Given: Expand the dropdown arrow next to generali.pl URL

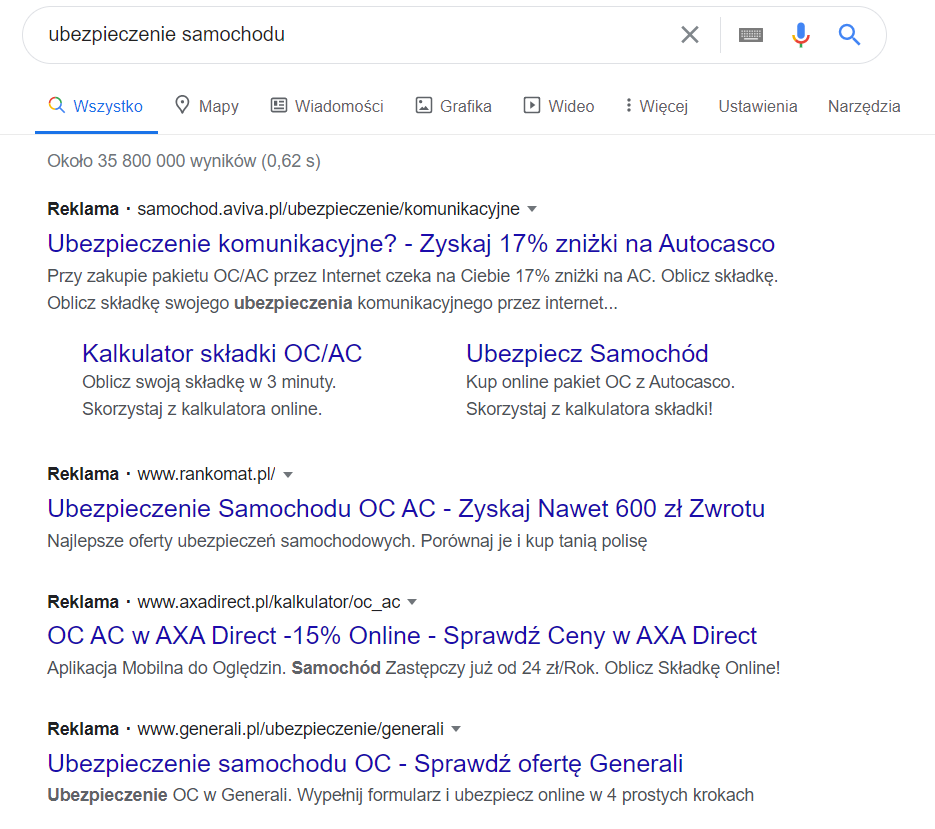Looking at the screenshot, I should (456, 729).
